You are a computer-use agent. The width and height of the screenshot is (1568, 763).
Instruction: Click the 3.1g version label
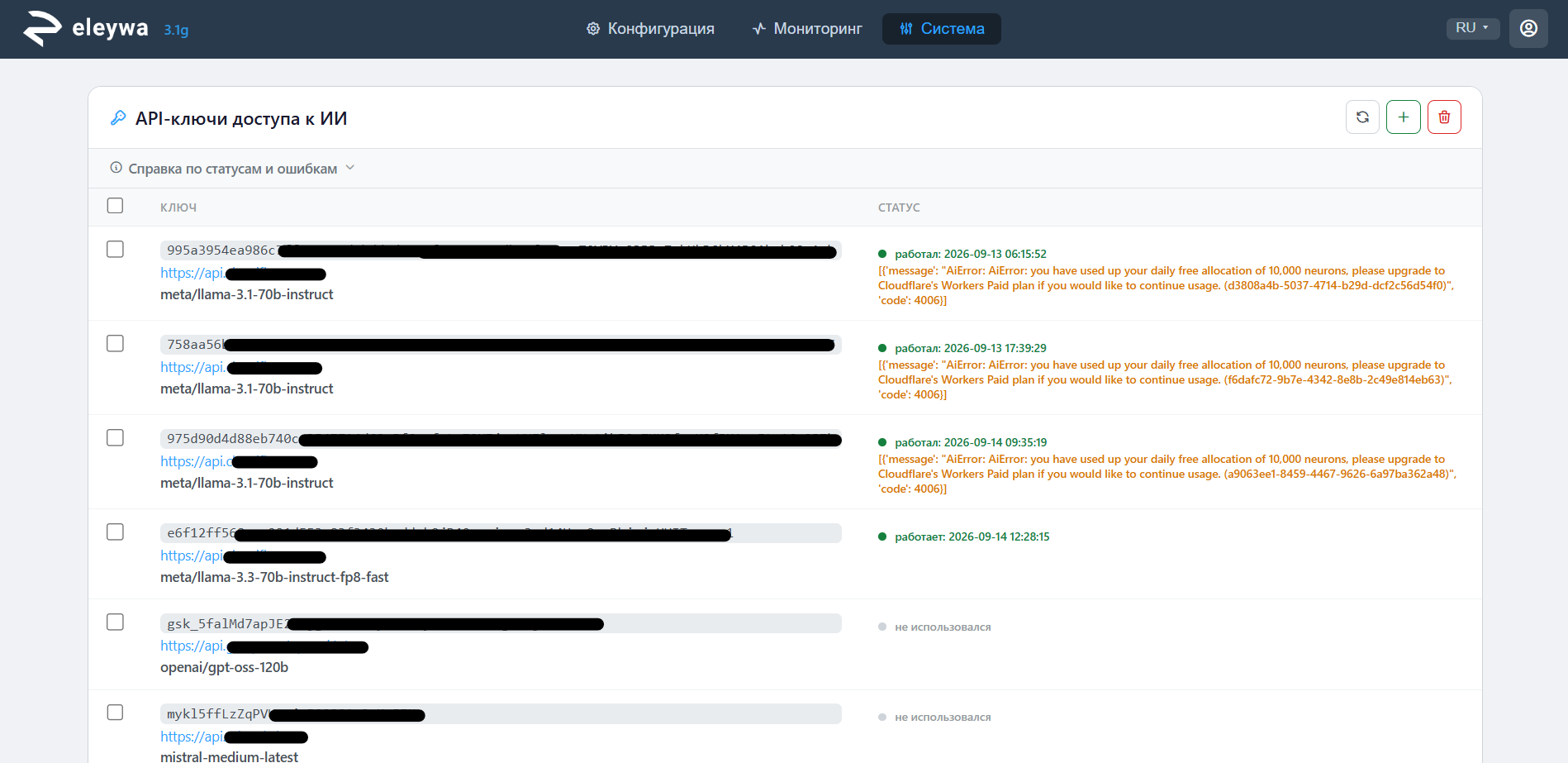[176, 31]
